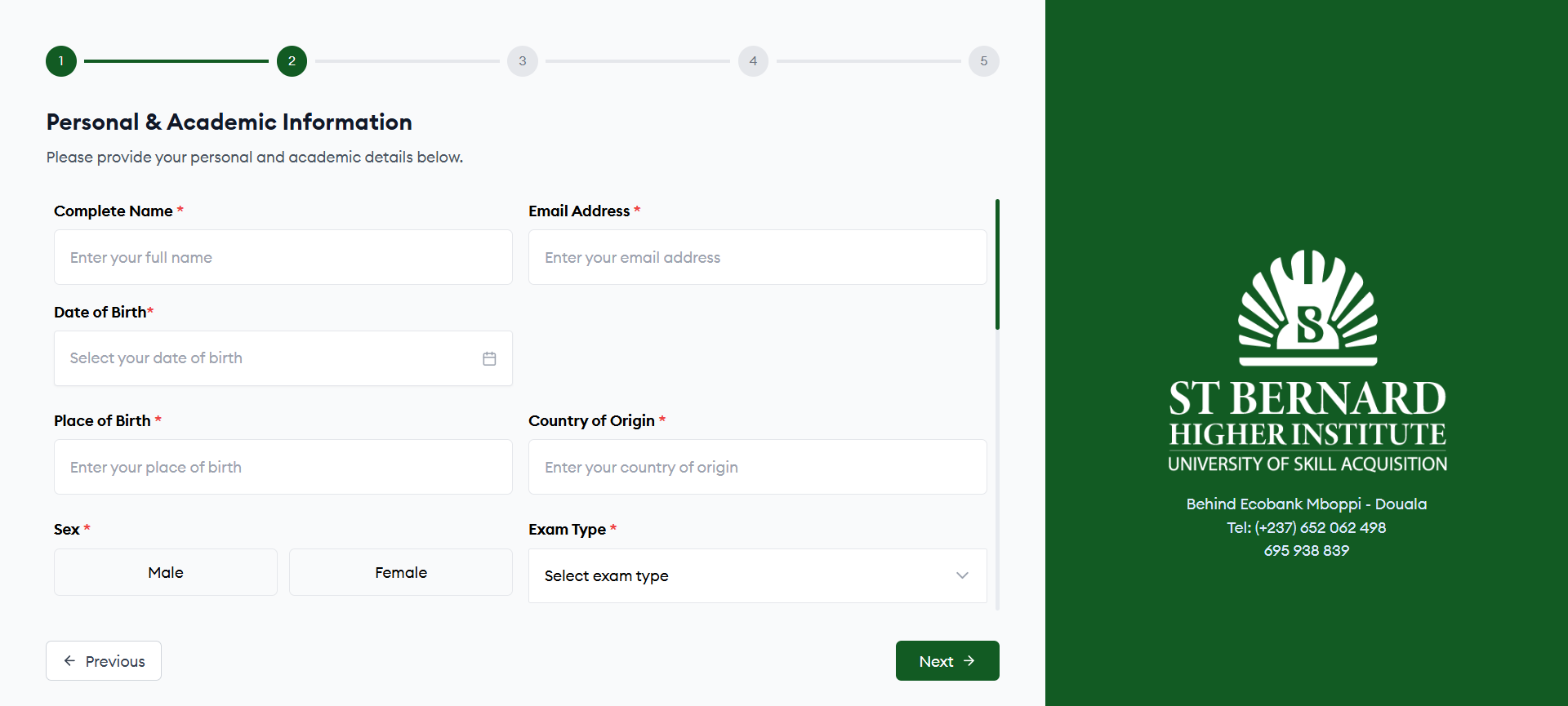Viewport: 1568px width, 706px height.
Task: Click step 5 circle in the stepper
Action: [983, 61]
